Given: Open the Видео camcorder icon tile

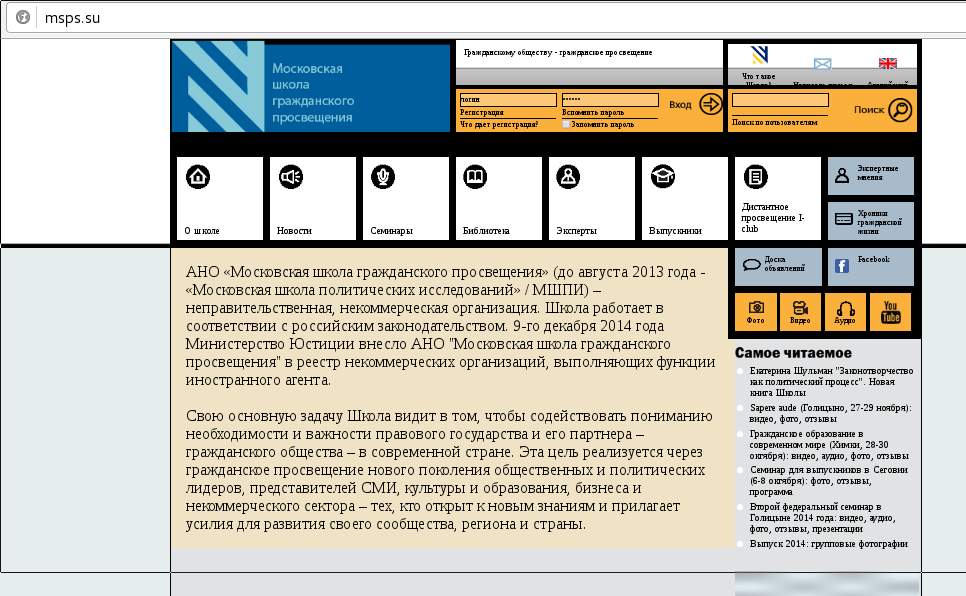Looking at the screenshot, I should (x=800, y=311).
